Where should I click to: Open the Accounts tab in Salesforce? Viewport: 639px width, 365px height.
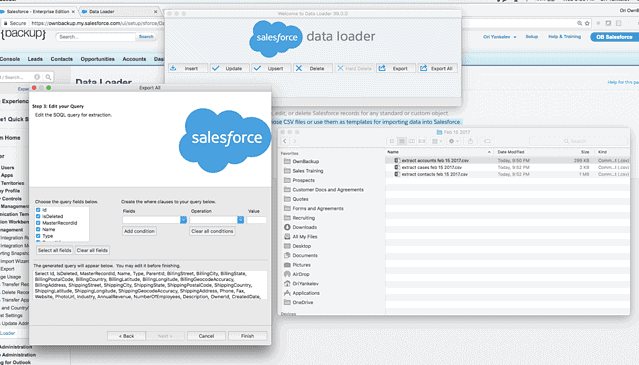(x=134, y=59)
